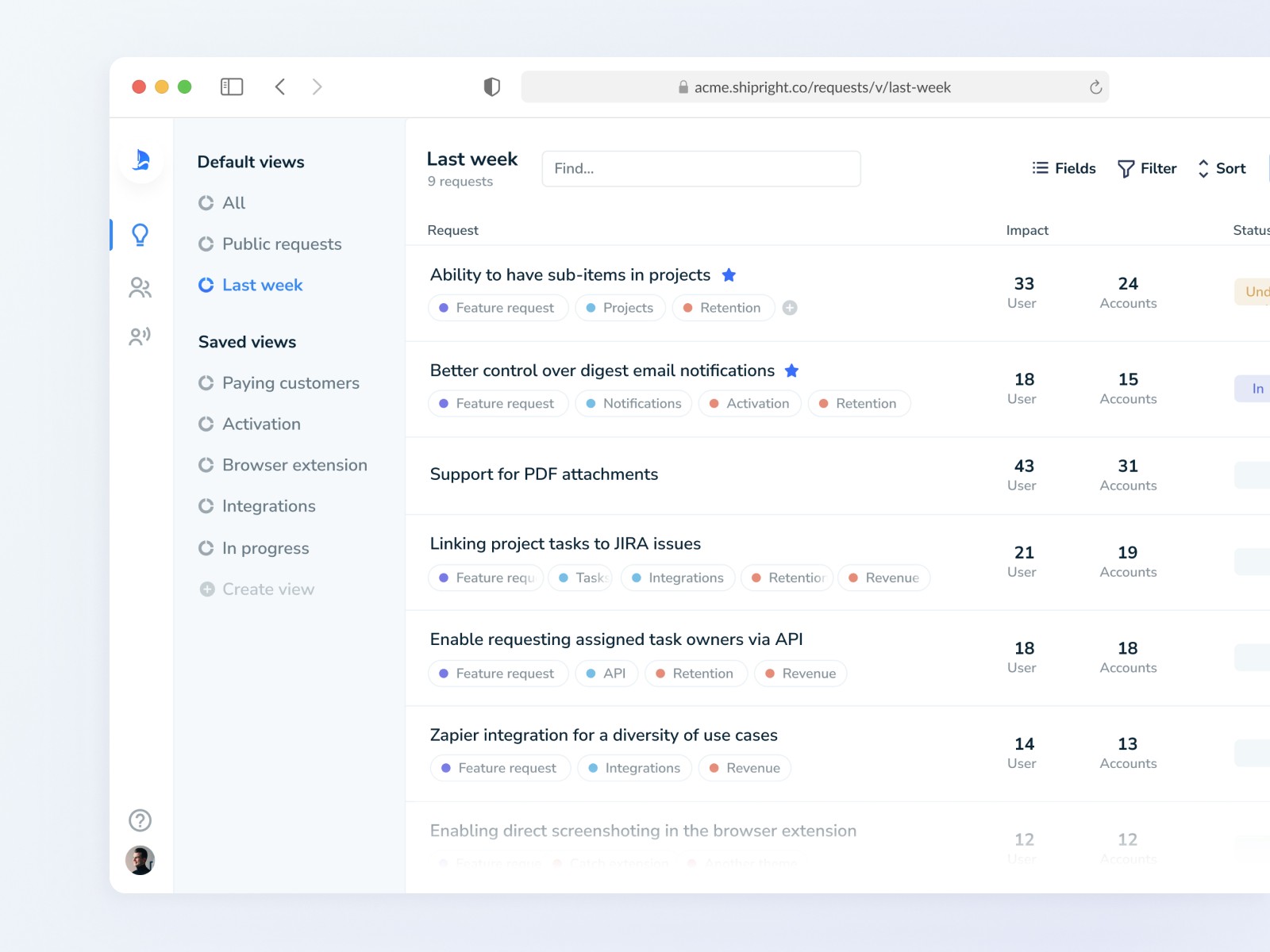Toggle star on digest email notifications request

[791, 370]
